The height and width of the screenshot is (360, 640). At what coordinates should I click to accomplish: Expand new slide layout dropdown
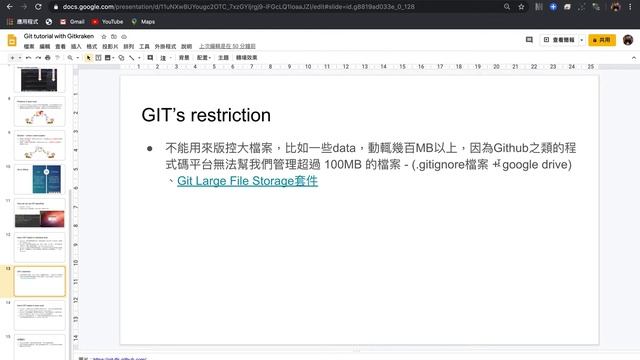(20, 58)
